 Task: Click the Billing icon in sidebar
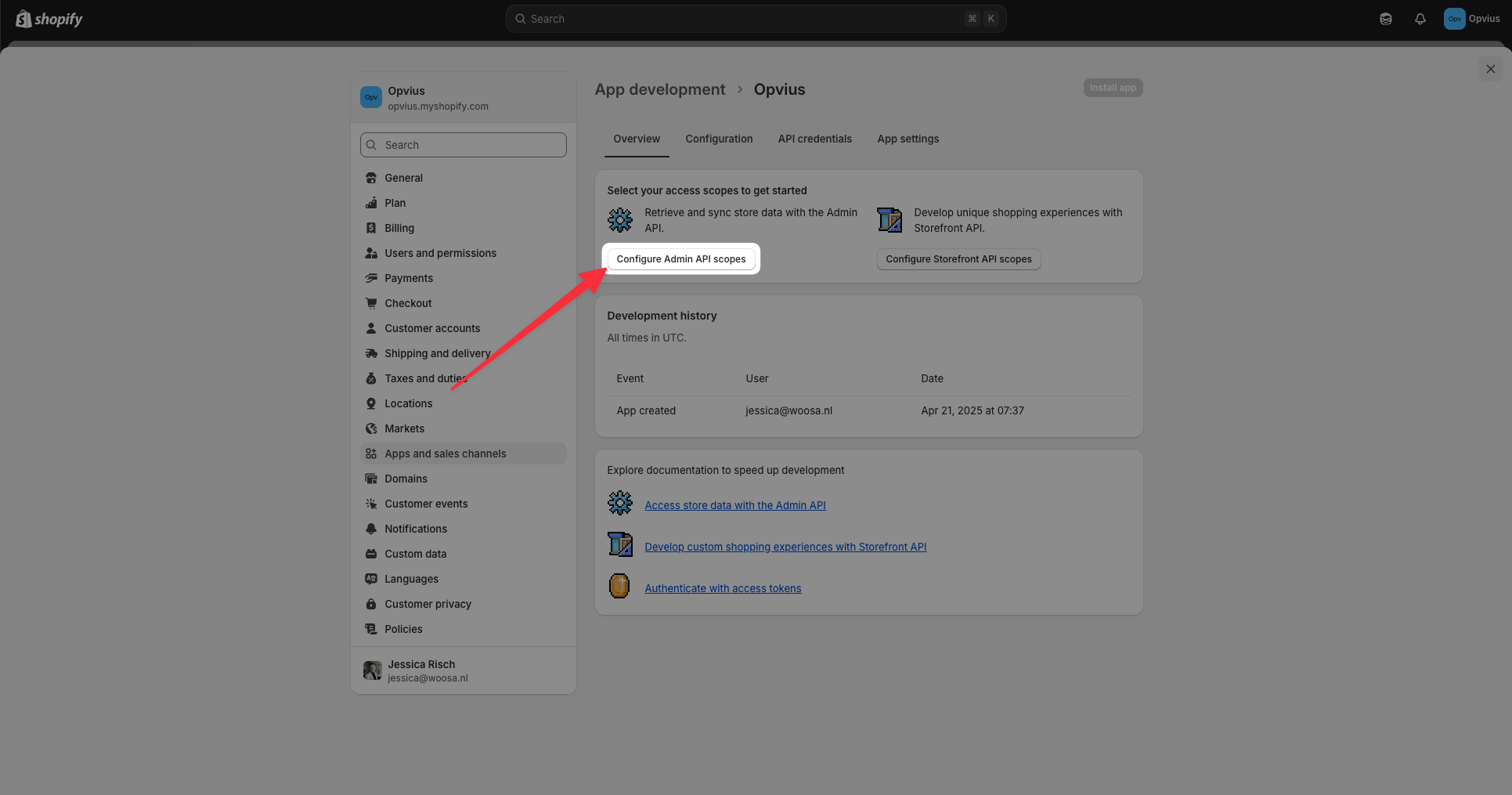coord(371,228)
